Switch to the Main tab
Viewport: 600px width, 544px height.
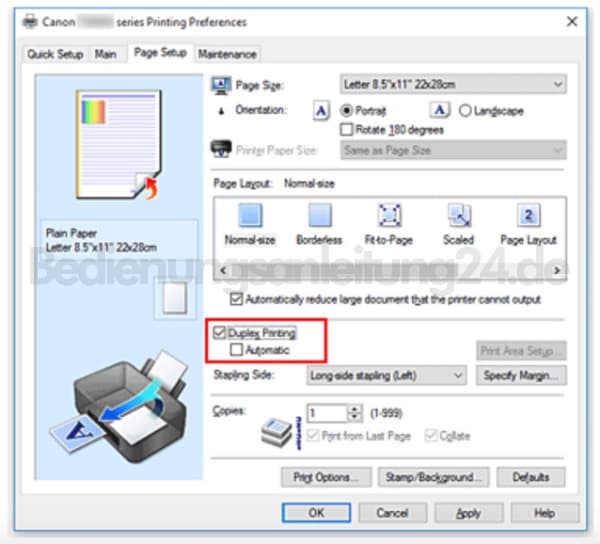(x=106, y=54)
